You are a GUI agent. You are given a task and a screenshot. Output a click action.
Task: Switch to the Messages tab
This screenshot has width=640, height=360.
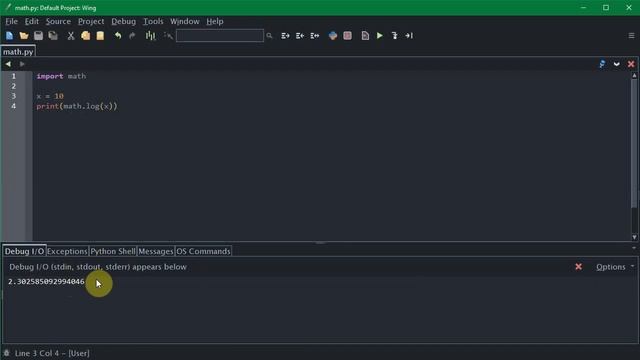coord(156,251)
